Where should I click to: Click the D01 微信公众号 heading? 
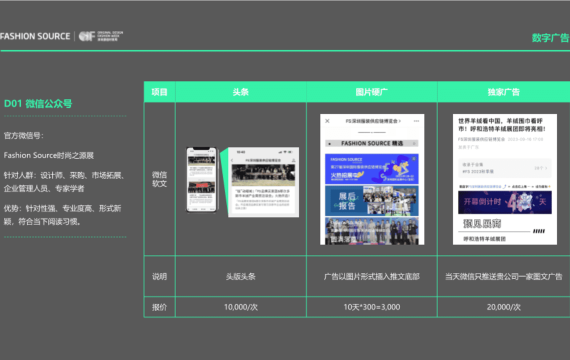[x=38, y=104]
